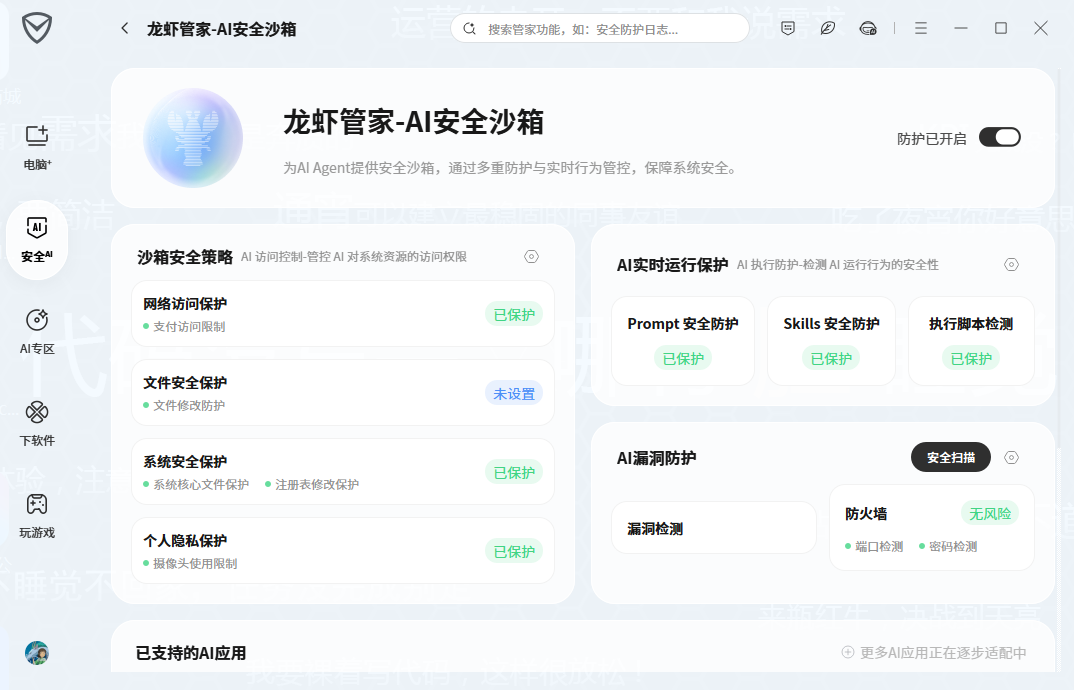Click the 沙箱安全策略 heading
The height and width of the screenshot is (690, 1074).
tap(185, 257)
